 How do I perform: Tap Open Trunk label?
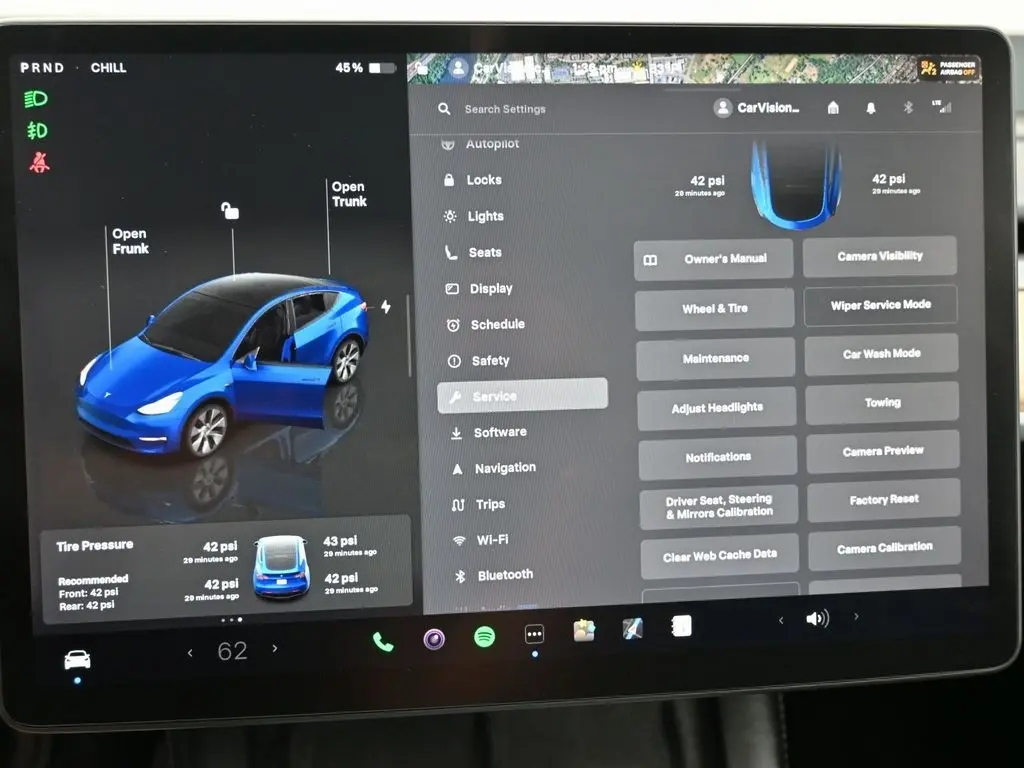pyautogui.click(x=349, y=194)
